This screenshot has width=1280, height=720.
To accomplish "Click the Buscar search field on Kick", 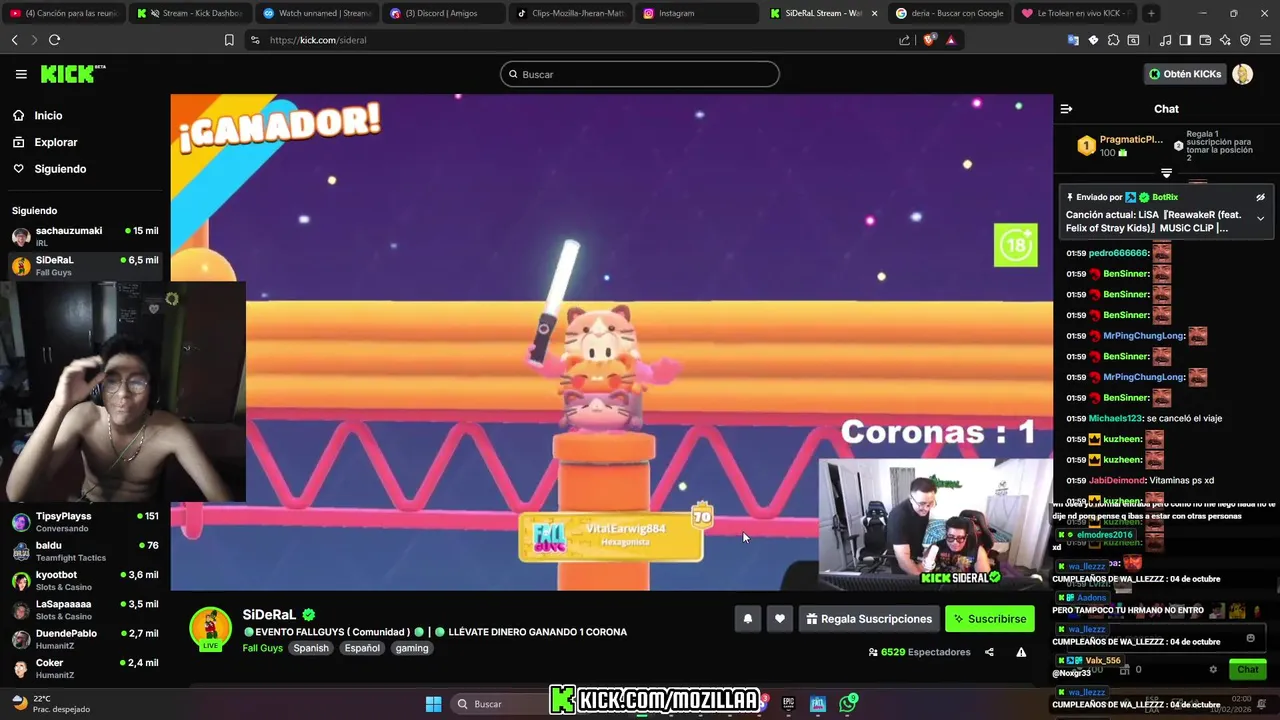I will (640, 74).
